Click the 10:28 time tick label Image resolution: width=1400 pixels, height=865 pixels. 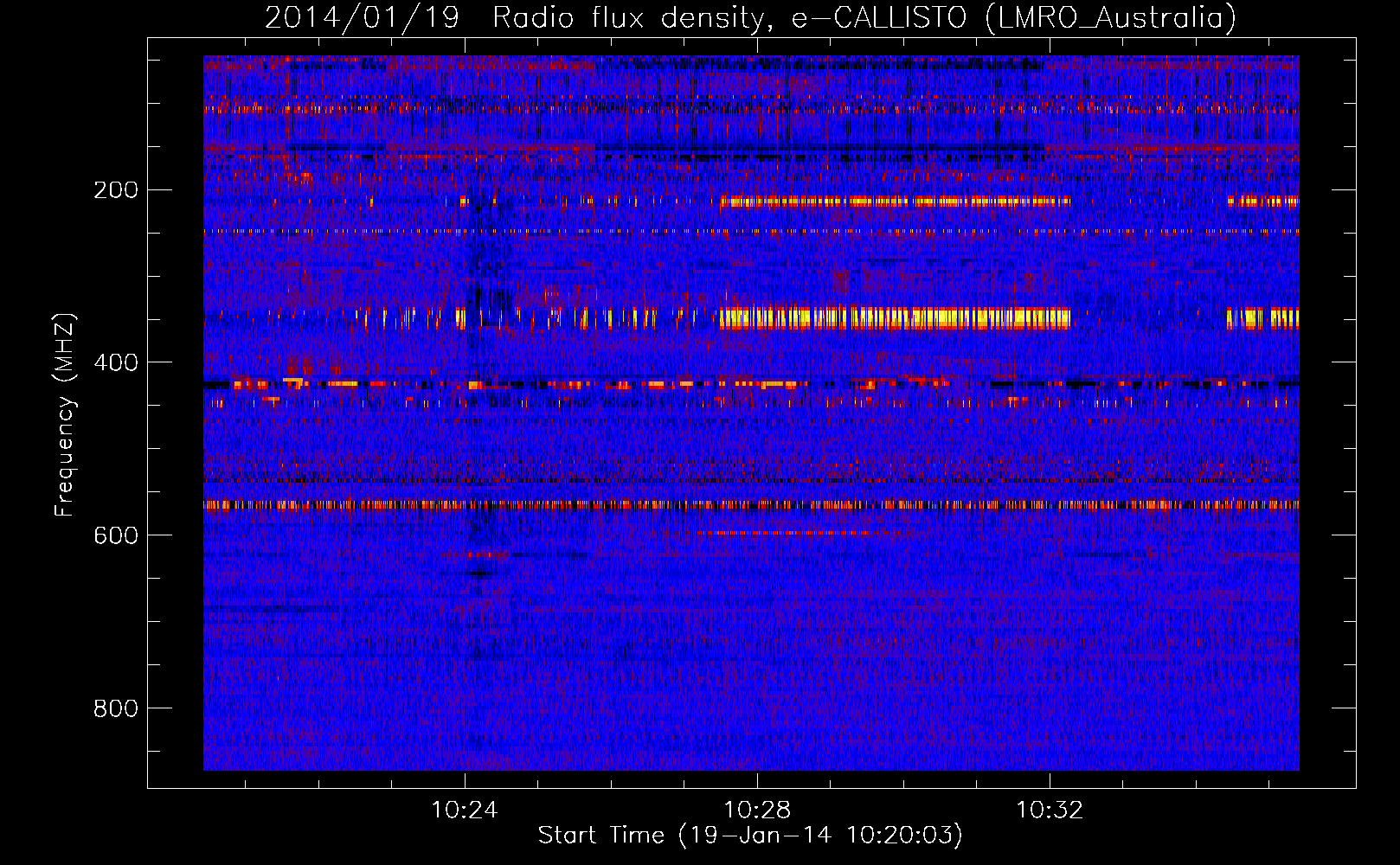757,810
